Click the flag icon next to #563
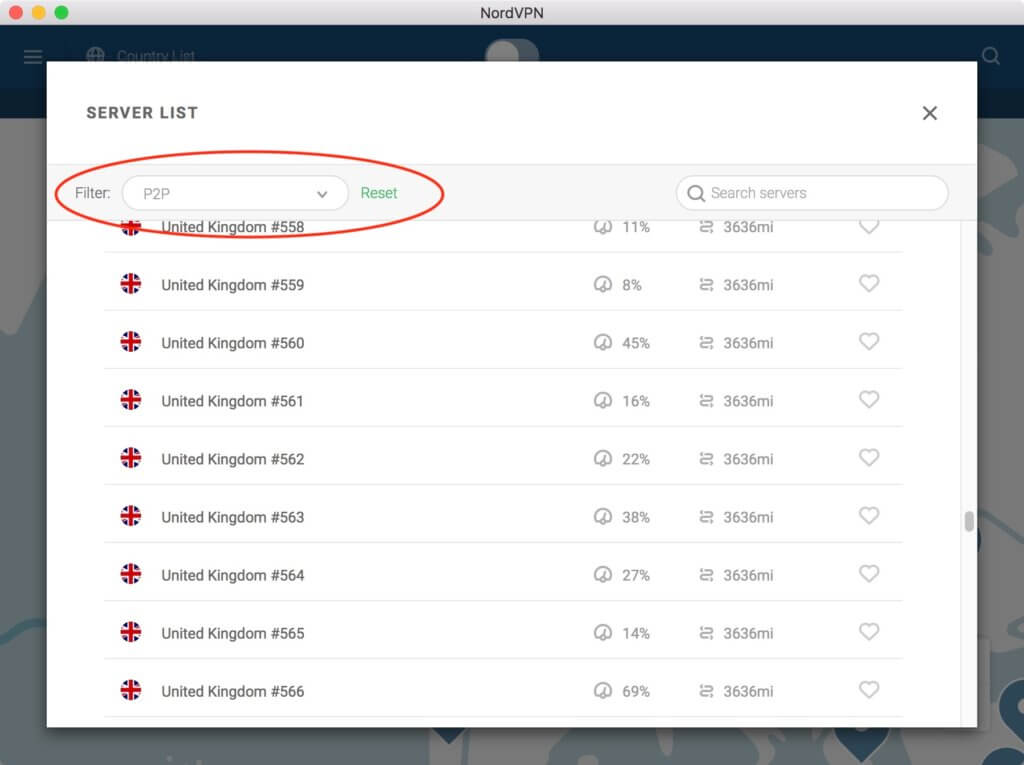 pyautogui.click(x=131, y=516)
